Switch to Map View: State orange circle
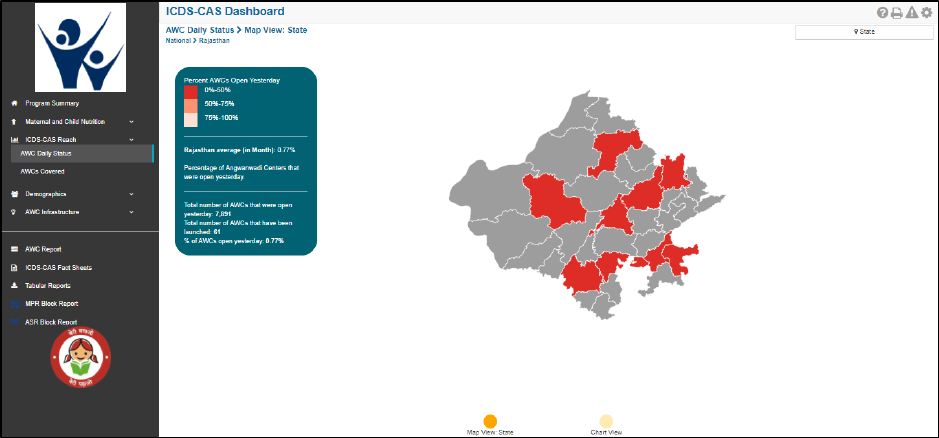Screen dimensions: 939x438 [x=490, y=421]
